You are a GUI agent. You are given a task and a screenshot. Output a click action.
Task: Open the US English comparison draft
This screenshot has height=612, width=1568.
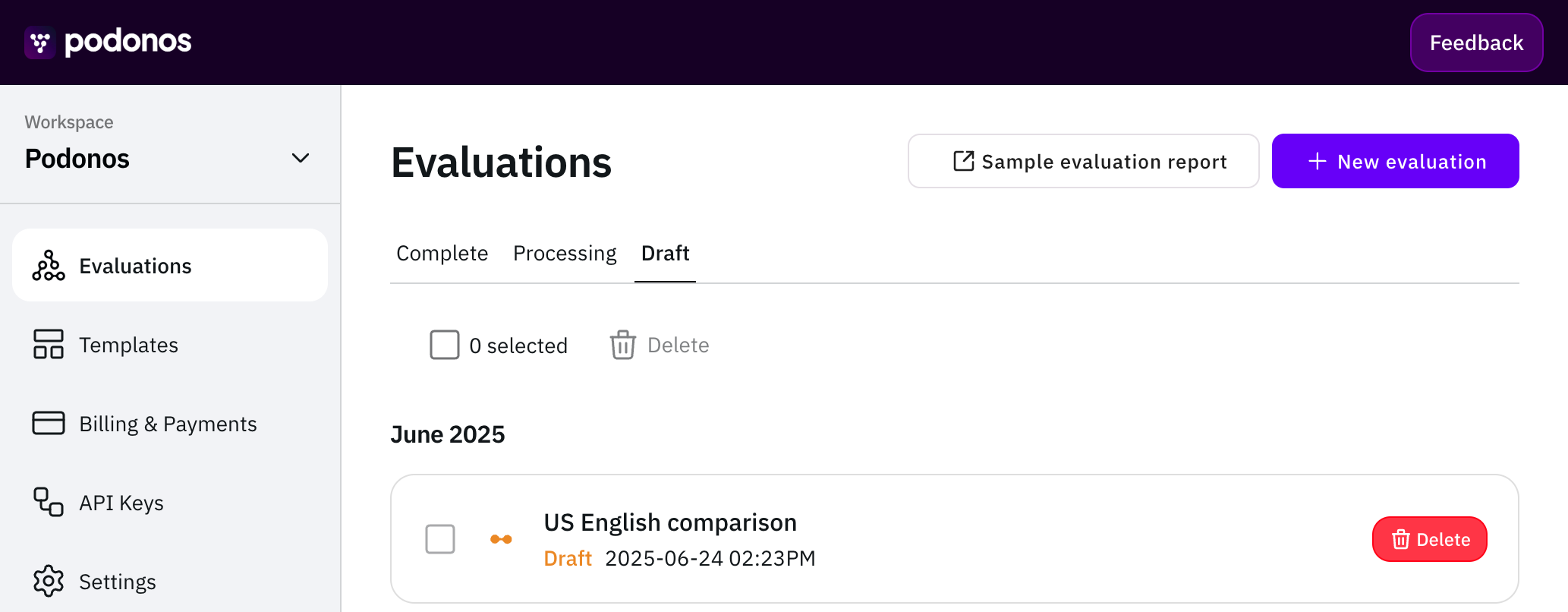[955, 539]
